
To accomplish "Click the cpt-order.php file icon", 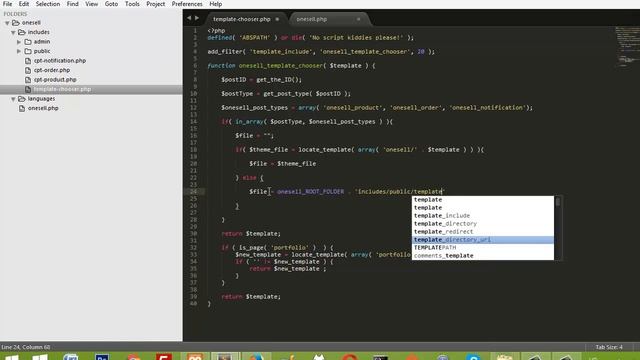I will point(28,70).
